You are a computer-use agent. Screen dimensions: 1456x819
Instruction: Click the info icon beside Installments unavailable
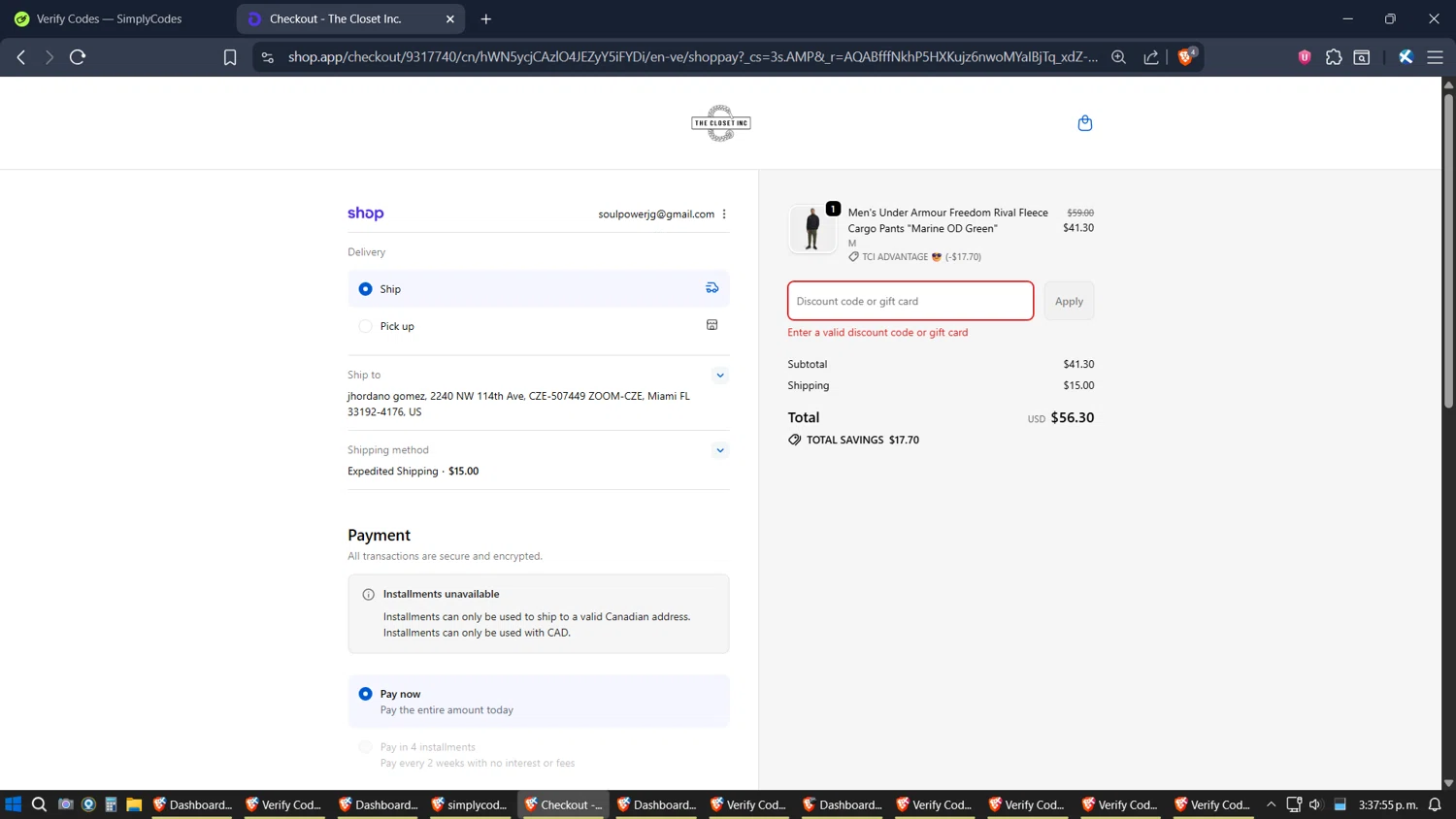(368, 594)
